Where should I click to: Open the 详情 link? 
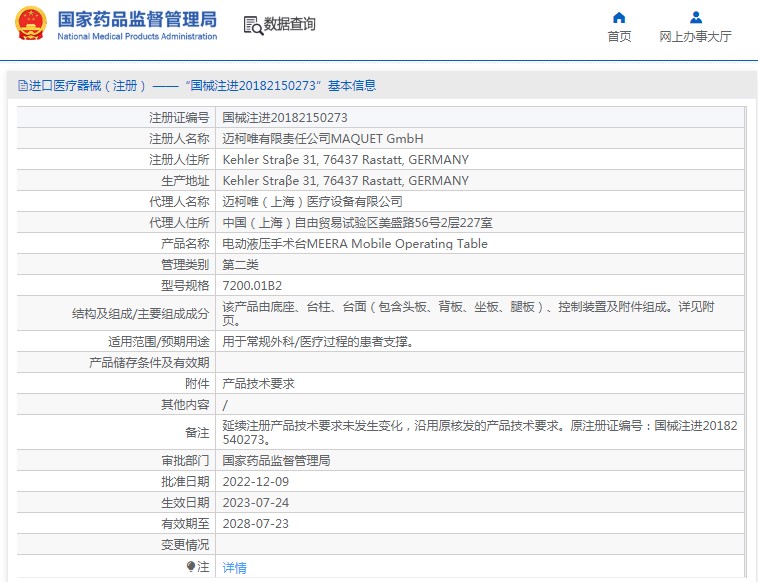click(x=234, y=567)
